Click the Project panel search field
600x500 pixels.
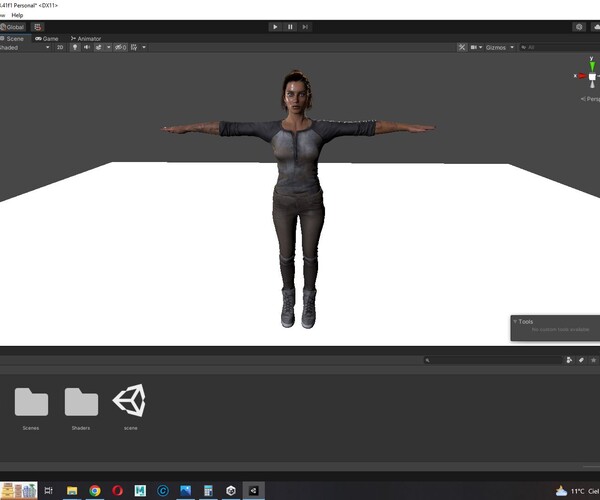click(x=493, y=360)
